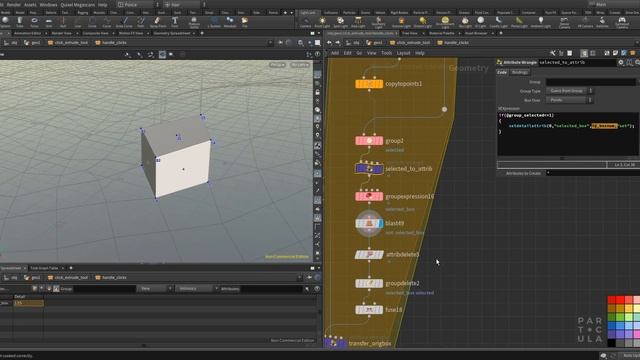Select the Tube shelf tool
The width and height of the screenshot is (640, 360).
[20, 22]
